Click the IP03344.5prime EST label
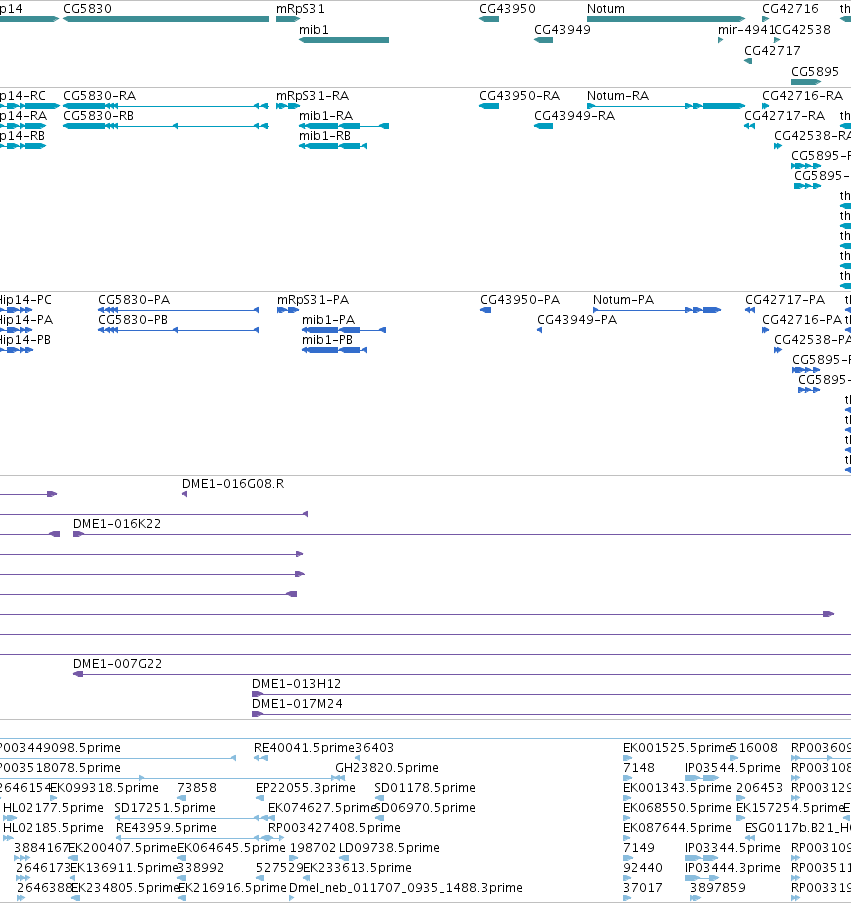 pos(733,848)
